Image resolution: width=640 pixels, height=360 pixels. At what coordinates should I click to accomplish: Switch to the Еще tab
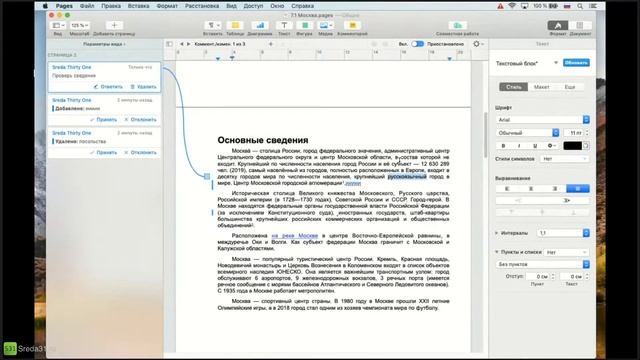click(x=570, y=87)
